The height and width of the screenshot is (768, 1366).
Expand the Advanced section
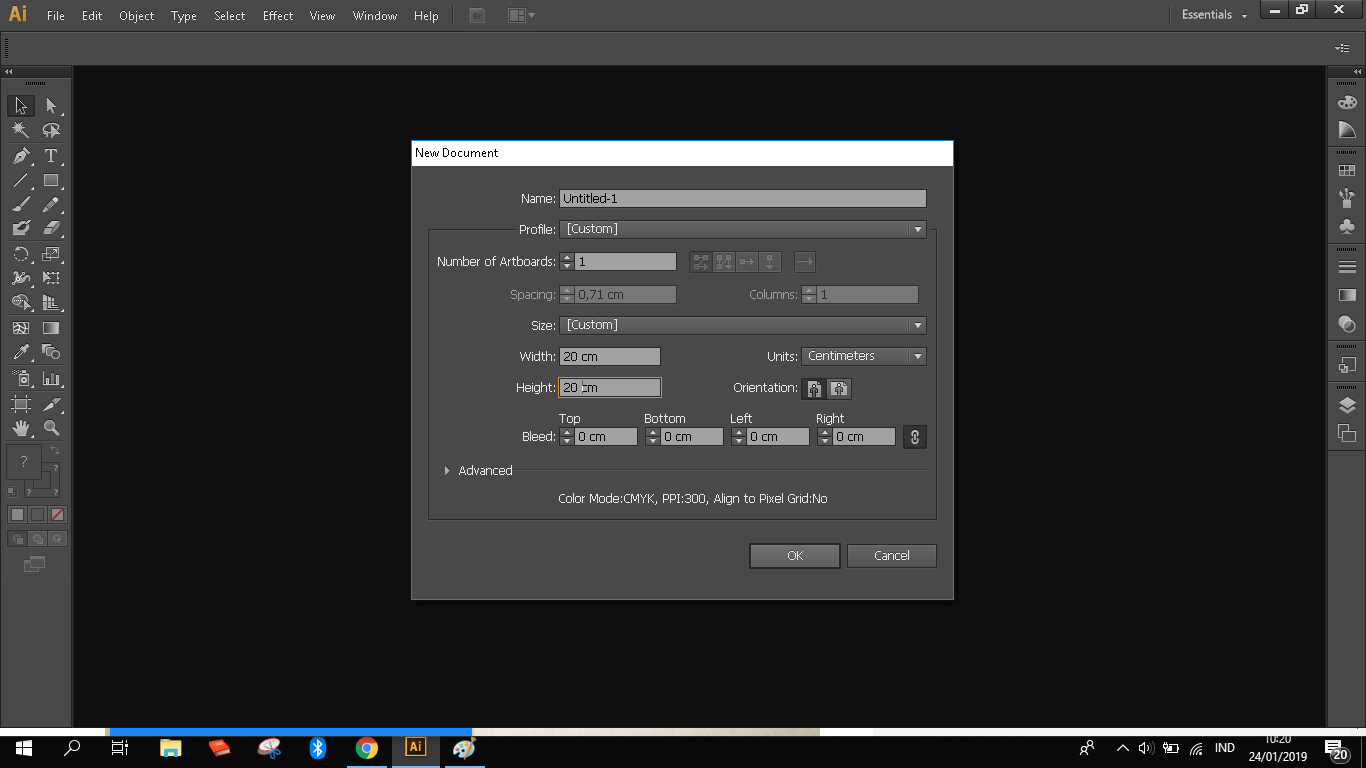tap(447, 471)
